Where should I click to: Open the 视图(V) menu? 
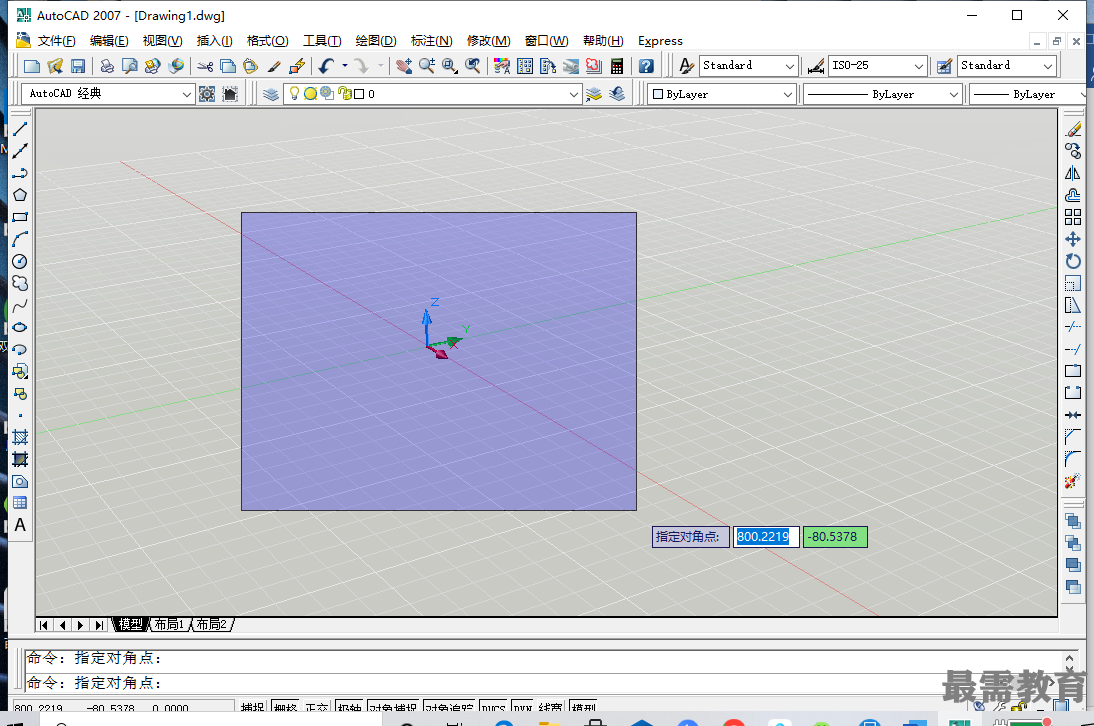pos(163,40)
